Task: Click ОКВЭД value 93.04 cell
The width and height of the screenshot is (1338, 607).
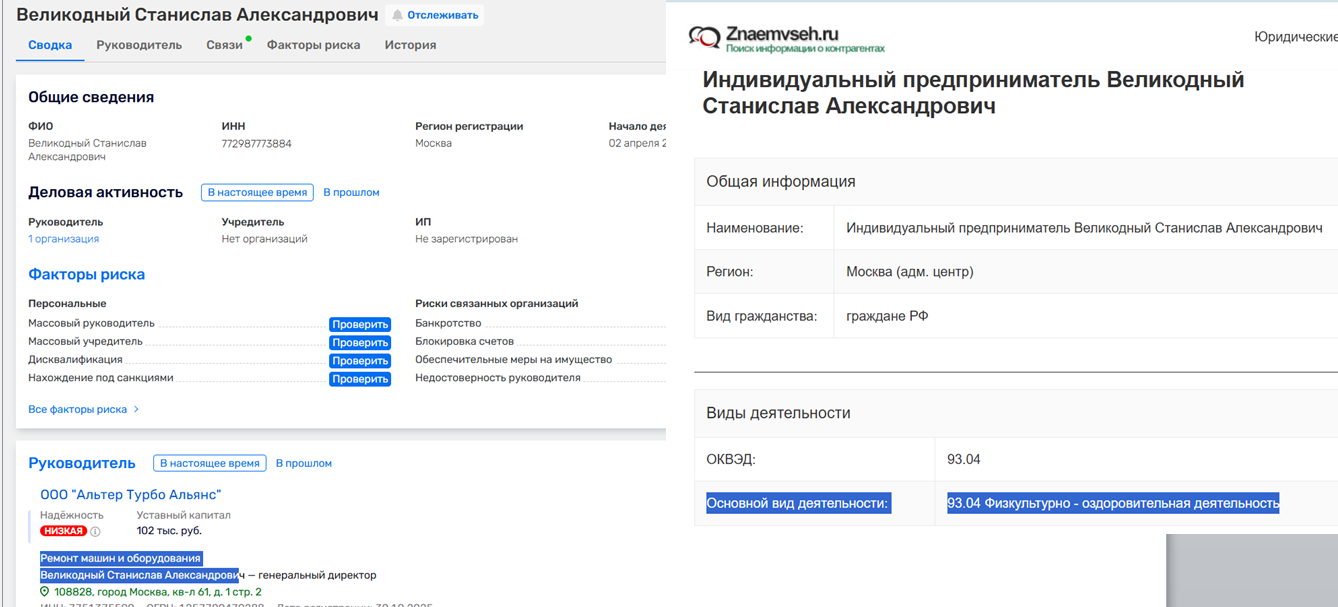Action: point(1136,460)
